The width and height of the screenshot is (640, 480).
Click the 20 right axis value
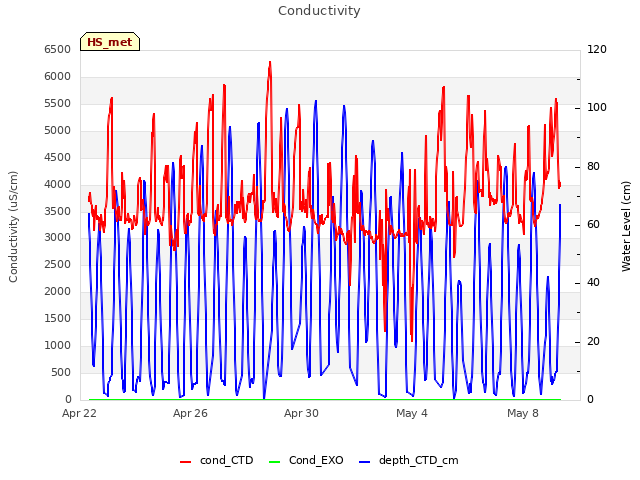pos(593,342)
